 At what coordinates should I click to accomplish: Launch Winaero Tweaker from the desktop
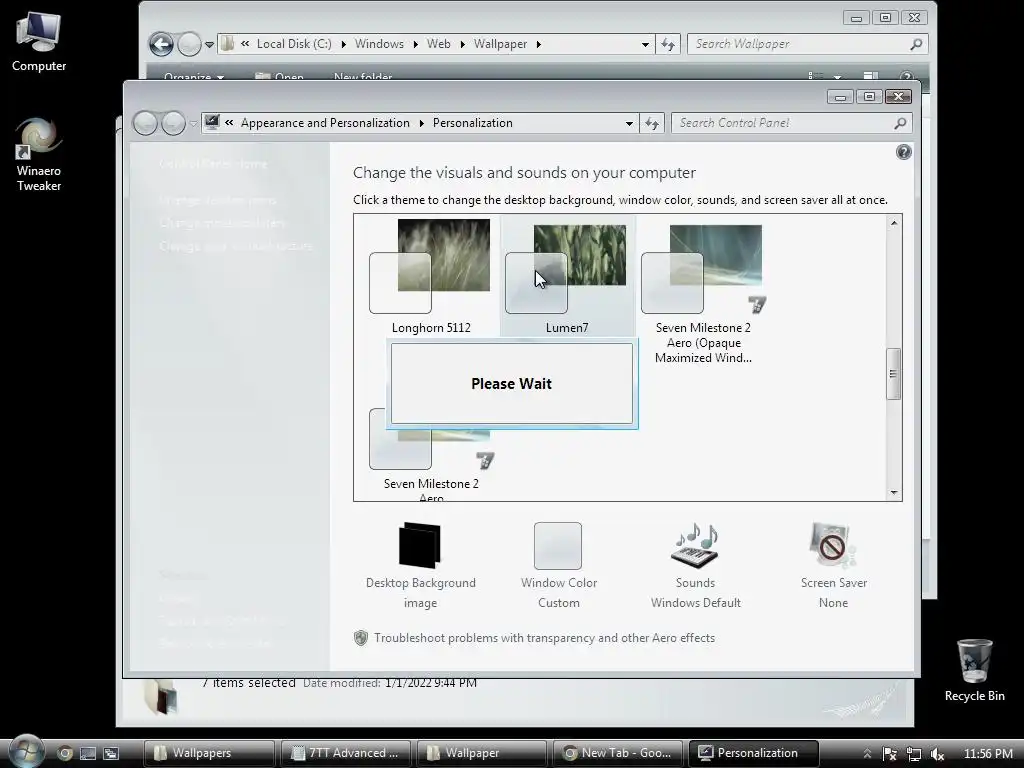tap(39, 154)
